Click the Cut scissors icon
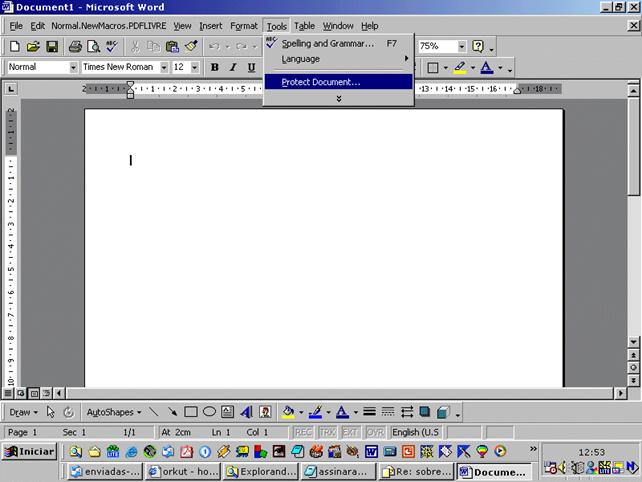This screenshot has width=642, height=482. pos(135,46)
